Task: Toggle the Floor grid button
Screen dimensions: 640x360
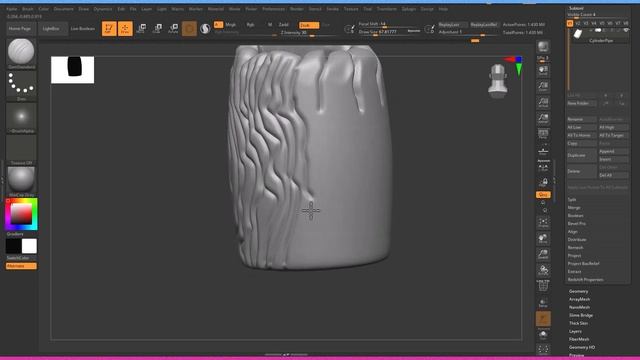Action: (543, 151)
